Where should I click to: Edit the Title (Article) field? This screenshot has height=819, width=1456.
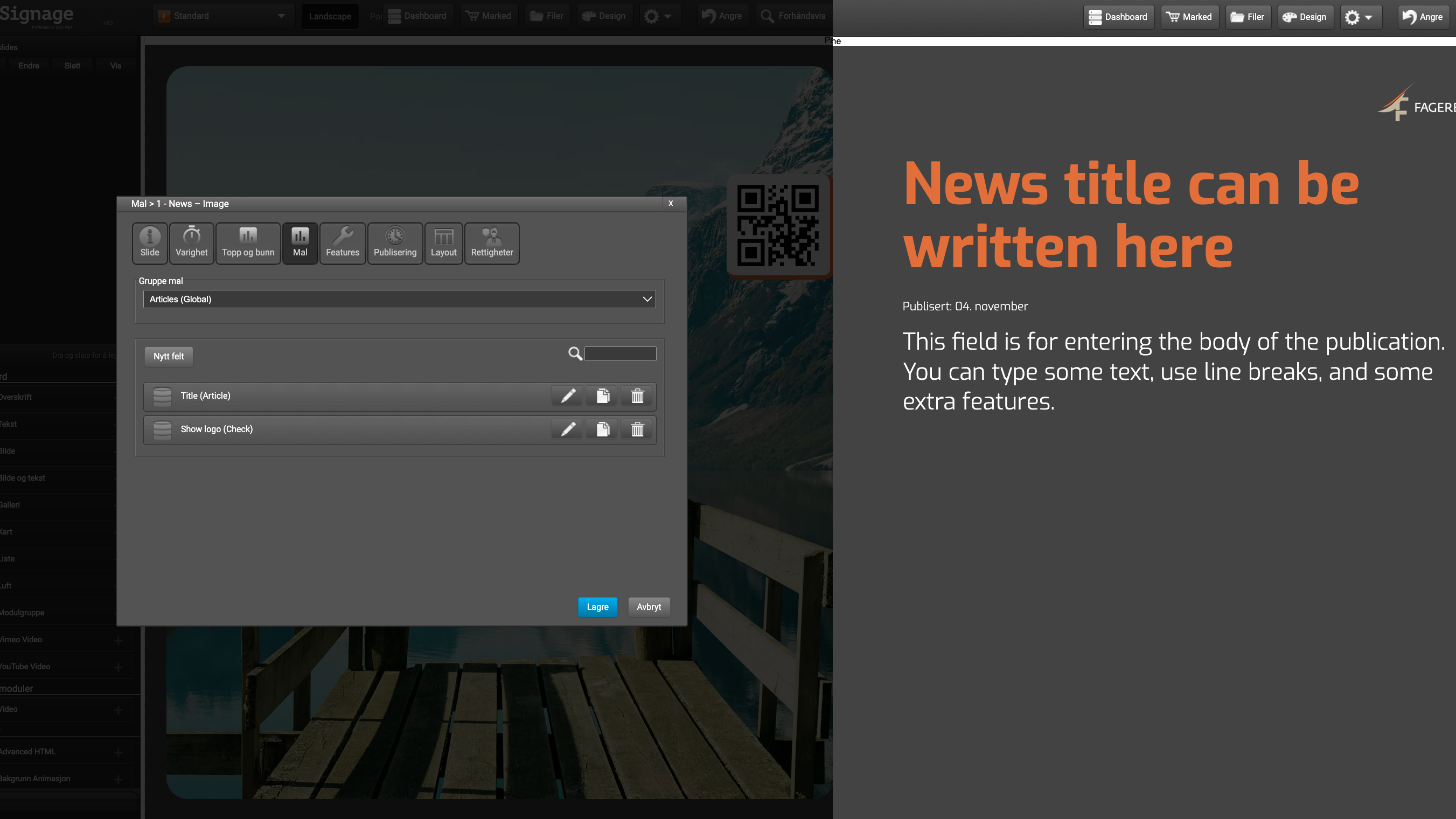click(x=568, y=395)
